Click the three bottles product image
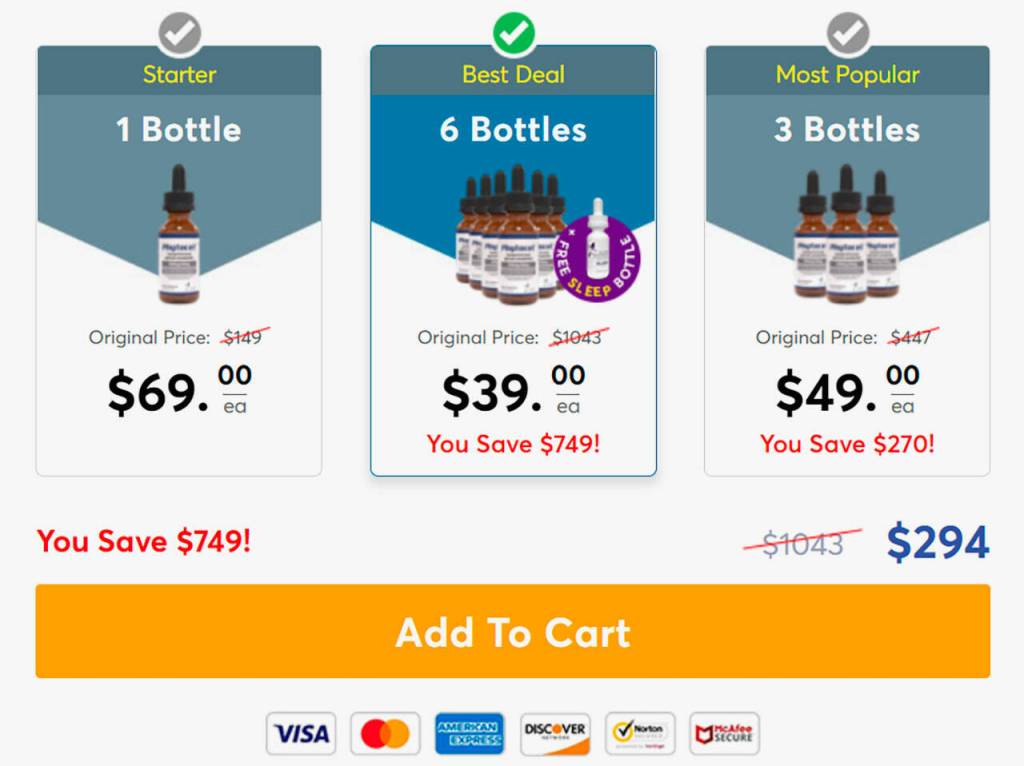Screen dimensions: 1024x766 pyautogui.click(x=847, y=235)
